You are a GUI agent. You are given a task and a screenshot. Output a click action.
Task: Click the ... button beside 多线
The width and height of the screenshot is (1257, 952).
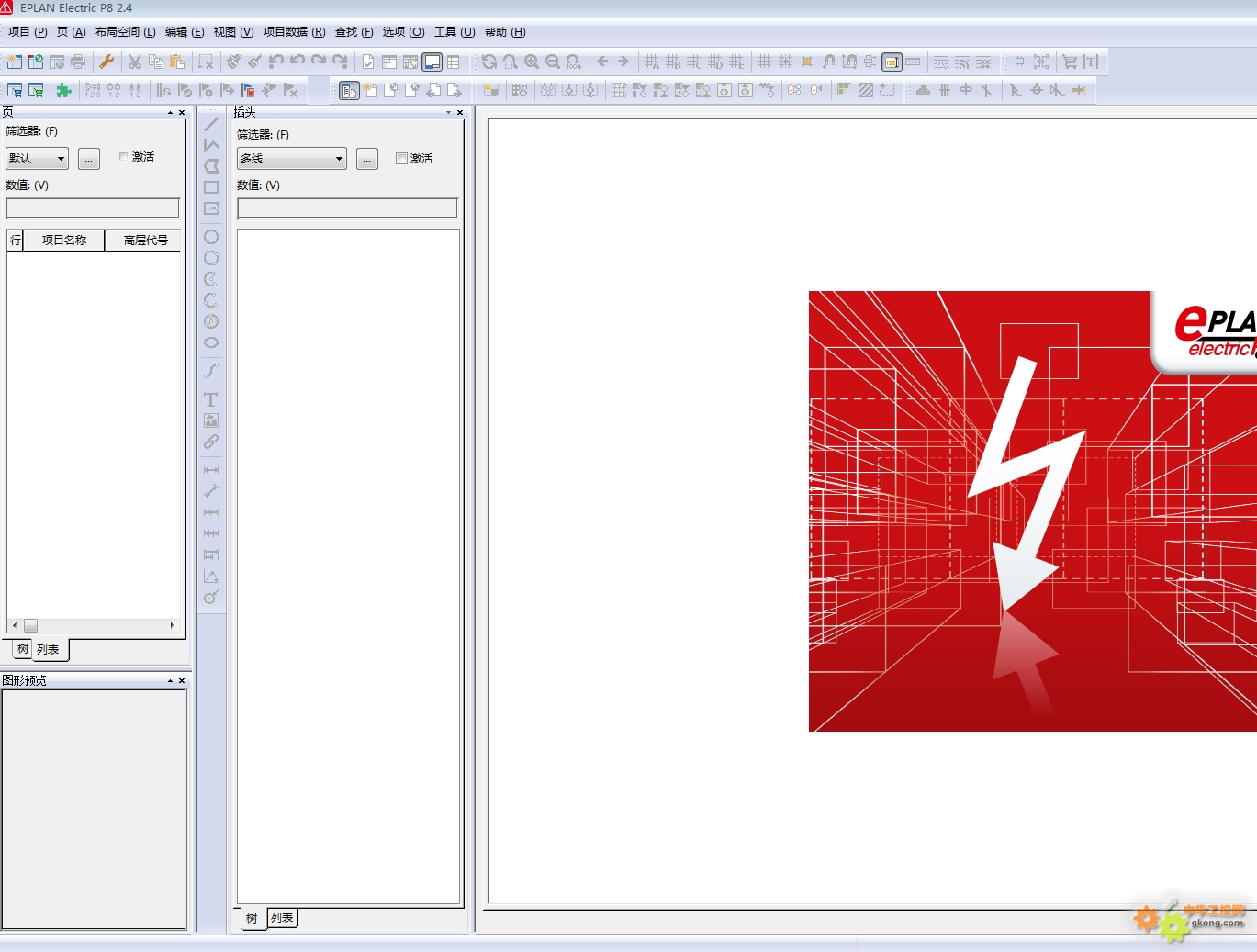(x=366, y=159)
